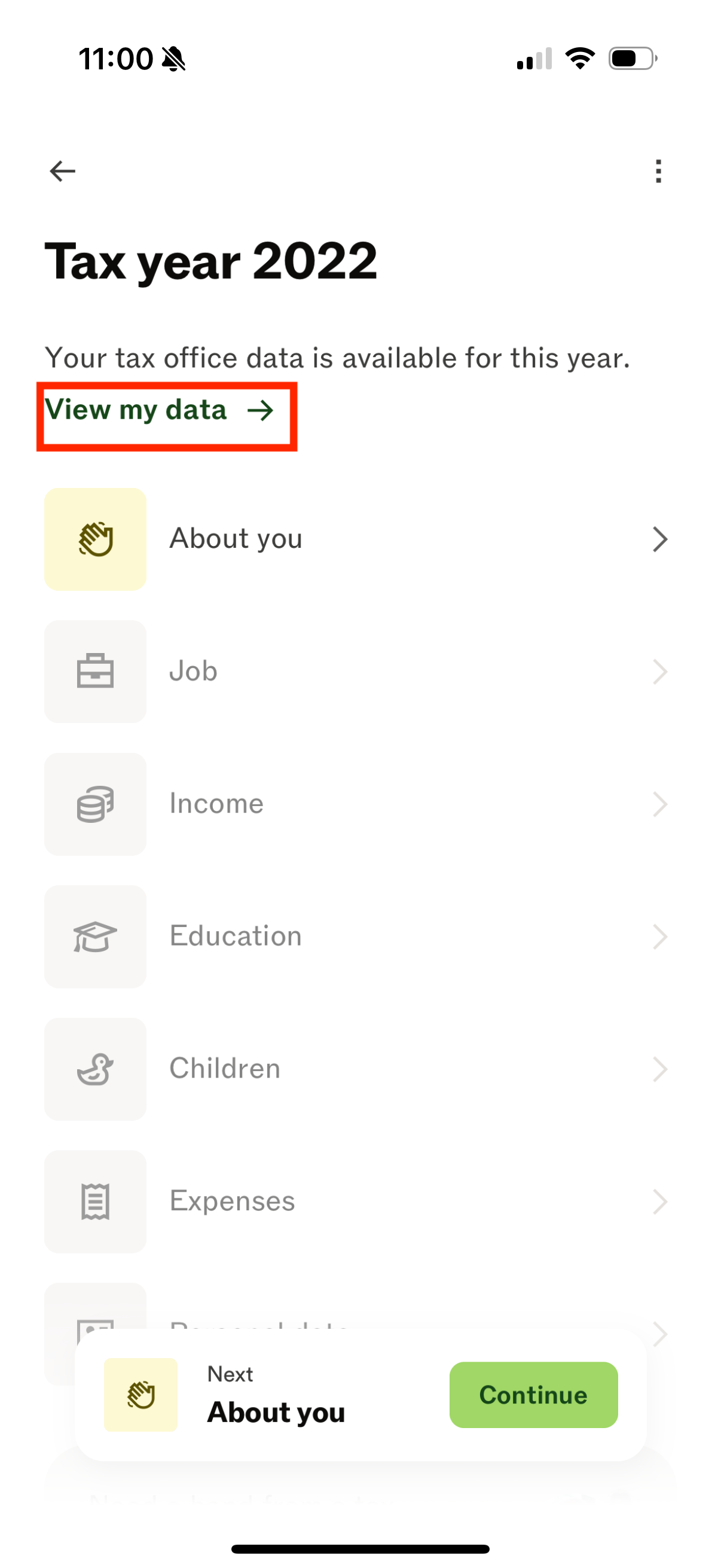The width and height of the screenshot is (721, 1568).
Task: Tap the back arrow icon
Action: point(63,171)
